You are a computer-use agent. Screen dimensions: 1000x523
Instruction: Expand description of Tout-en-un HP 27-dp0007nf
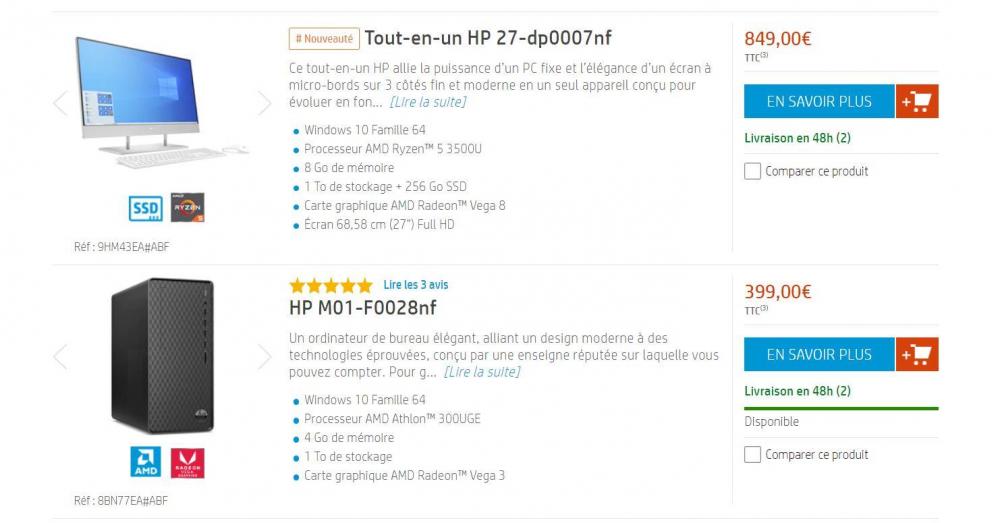pos(427,102)
